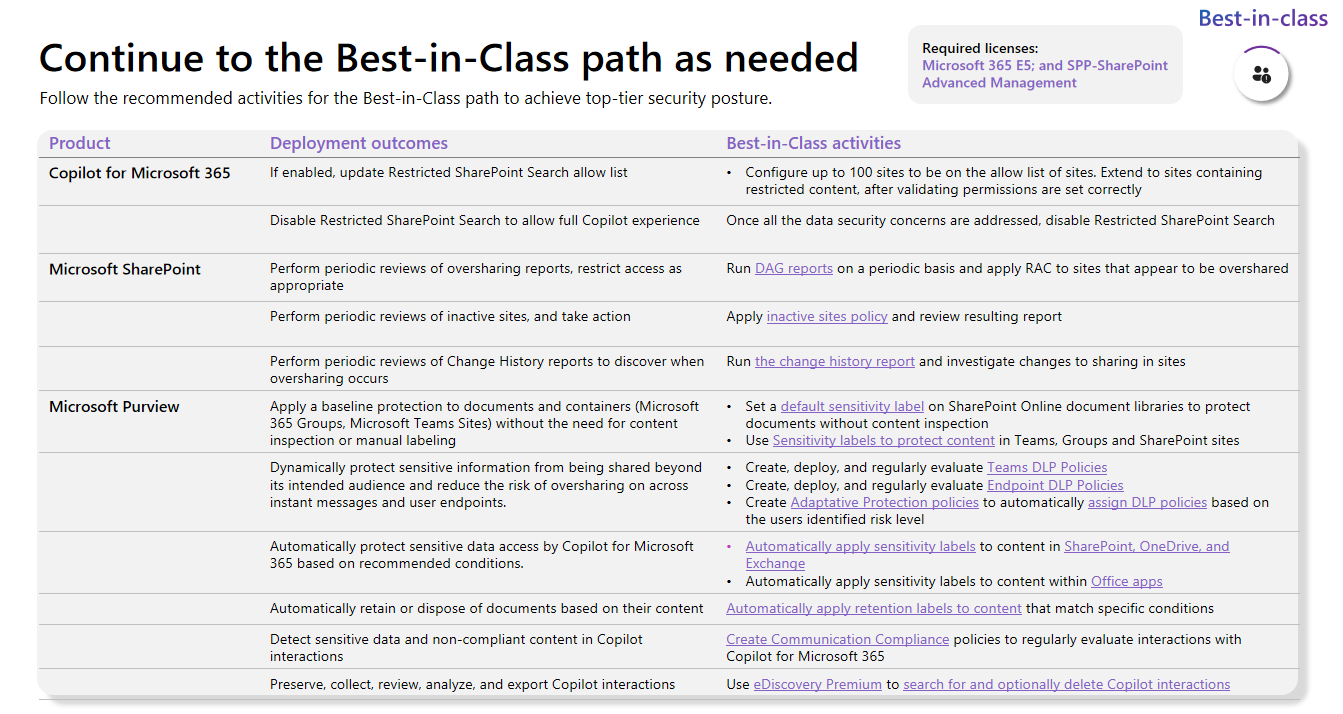Screen dimensions: 1343x714
Task: Select the Microsoft Purview product cell
Action: point(114,406)
